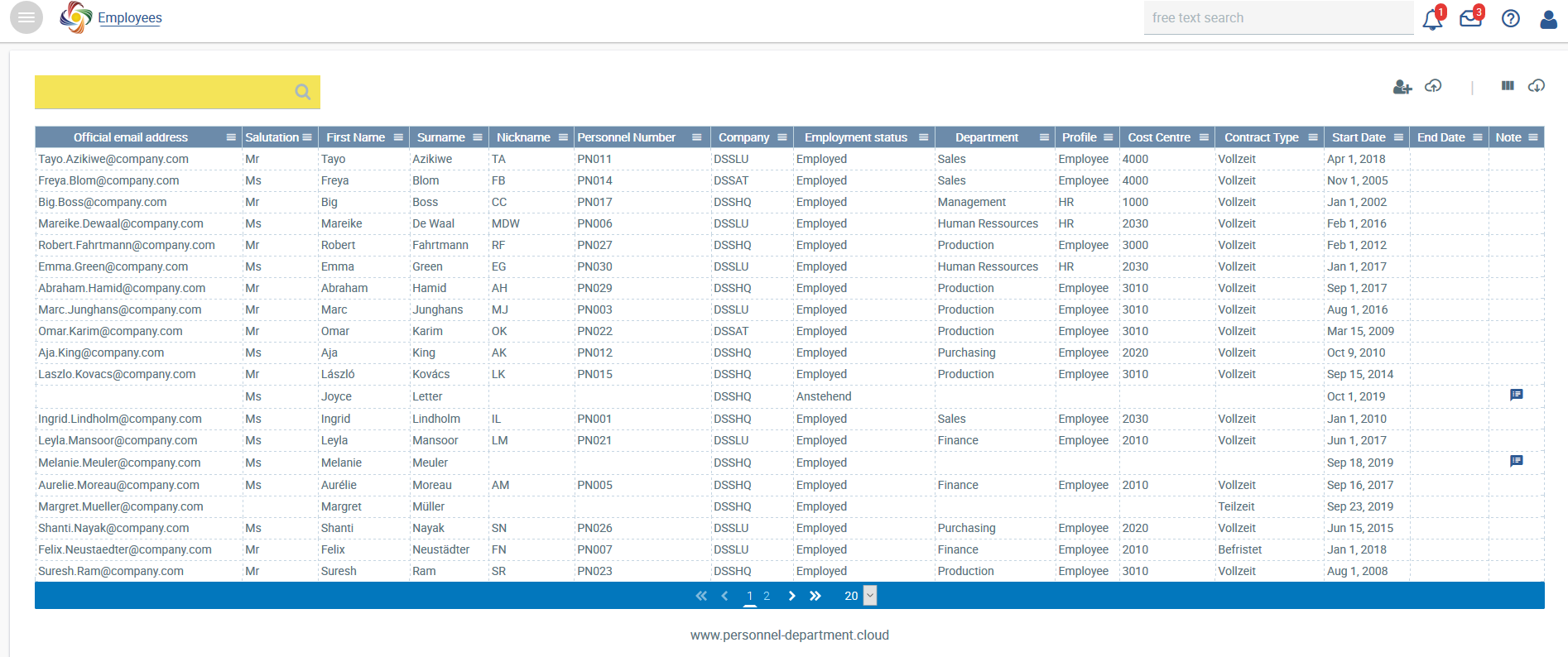Open note icon in Melanie Meuler row
This screenshot has height=657, width=1568.
click(1517, 461)
